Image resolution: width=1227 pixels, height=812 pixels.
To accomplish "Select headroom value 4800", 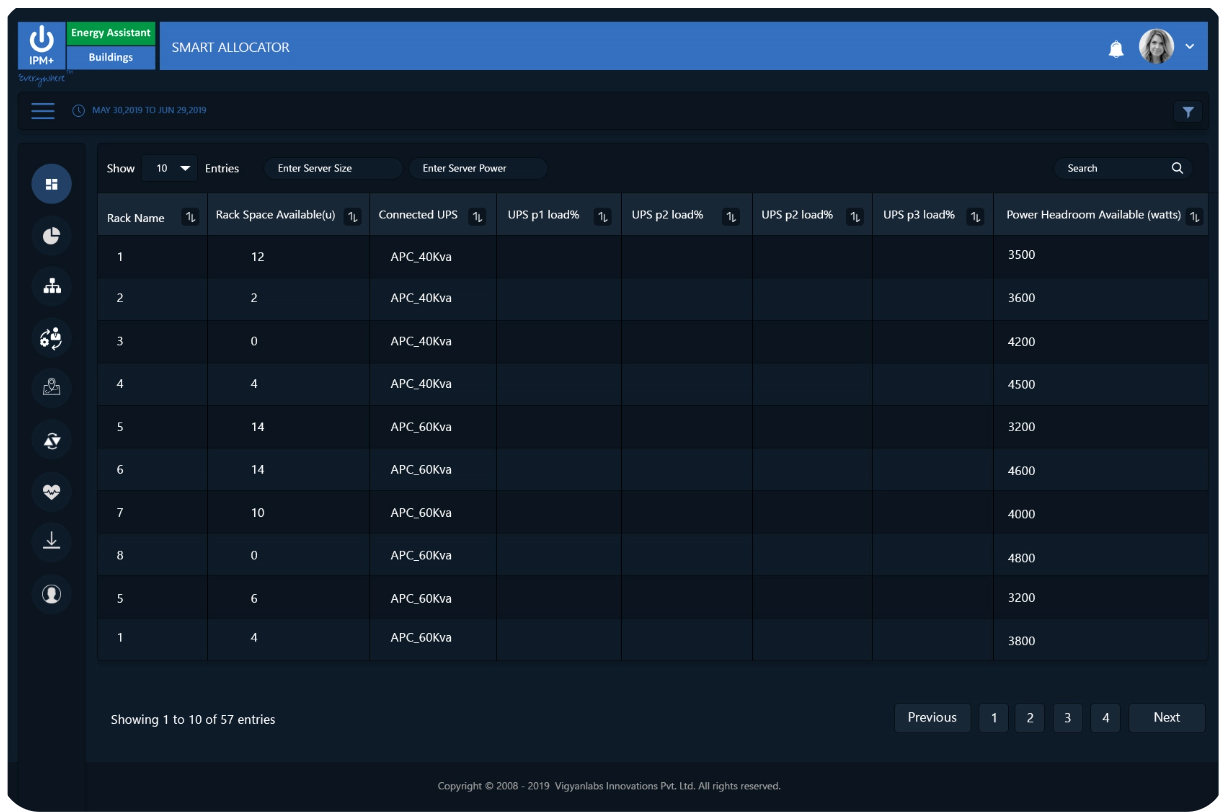I will [1021, 559].
